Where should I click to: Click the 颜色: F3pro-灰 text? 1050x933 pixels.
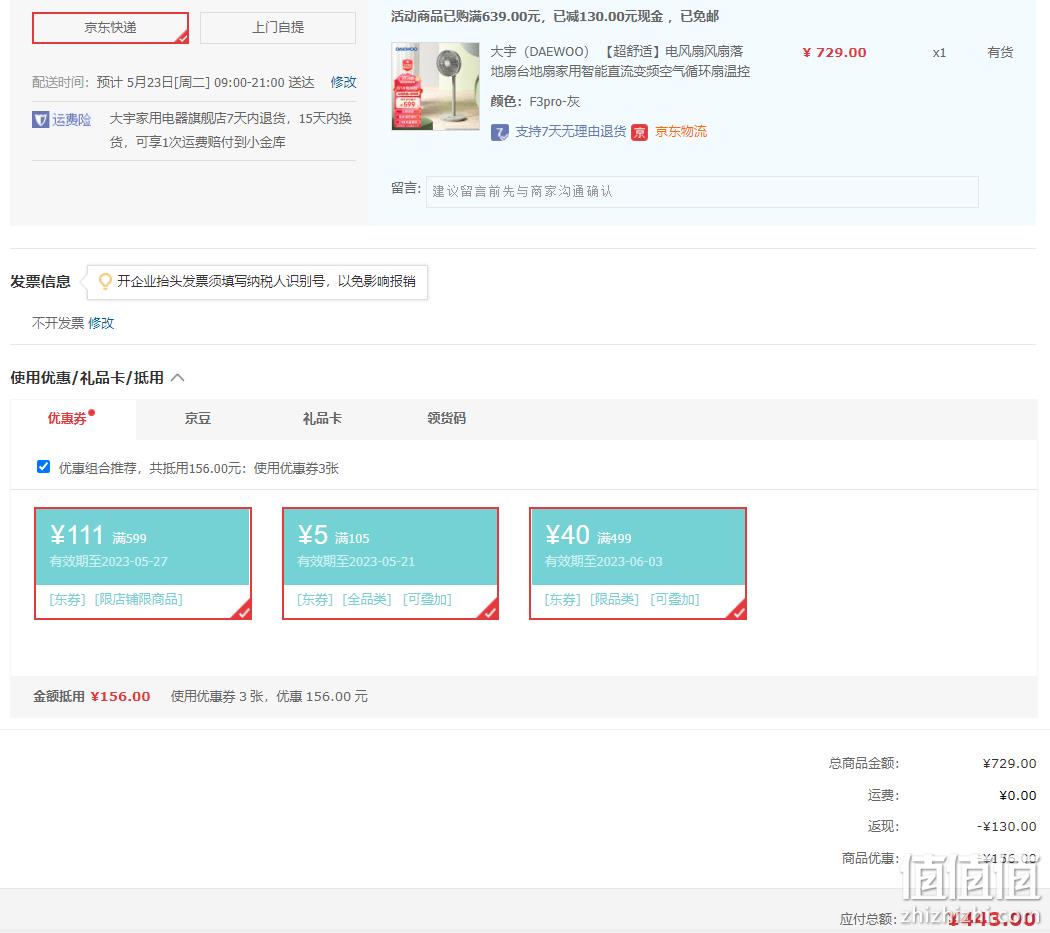(535, 102)
